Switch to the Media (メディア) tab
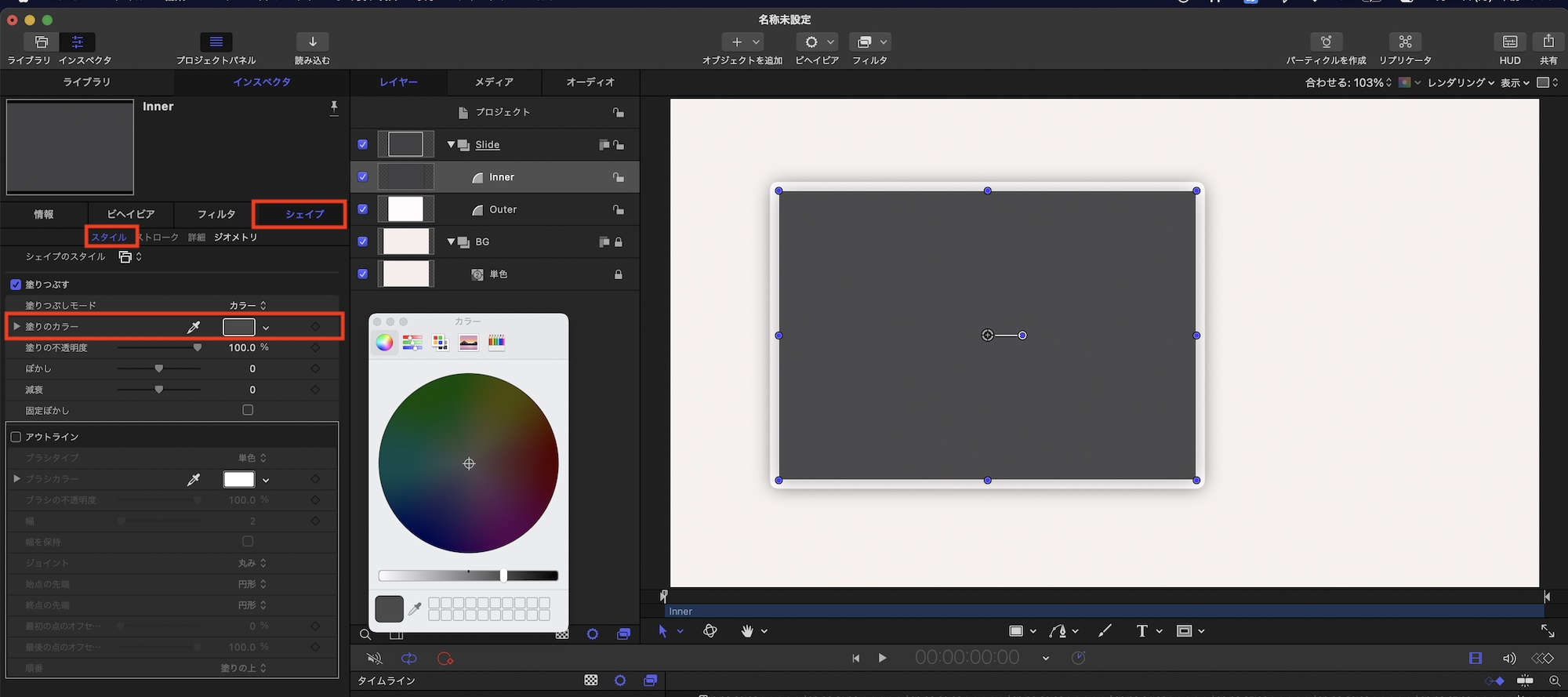Image resolution: width=1568 pixels, height=697 pixels. tap(494, 82)
